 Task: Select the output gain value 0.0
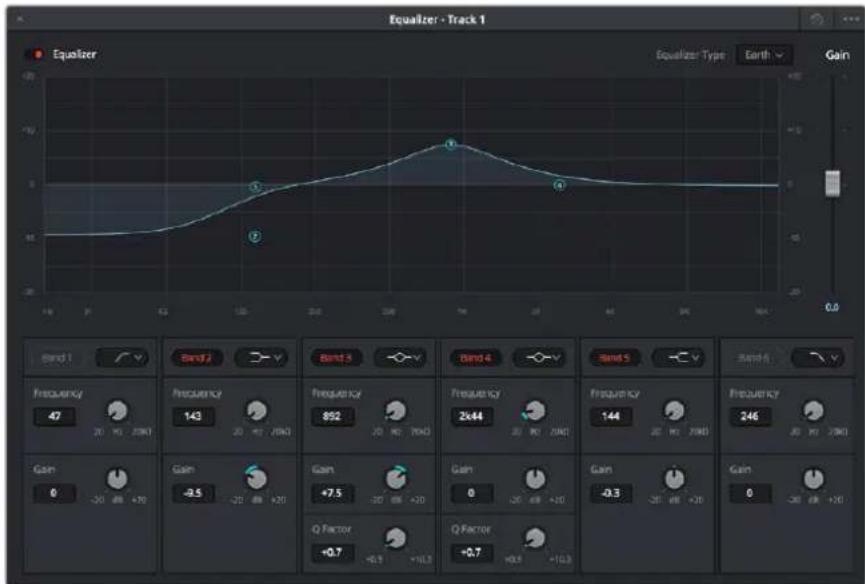coord(832,307)
